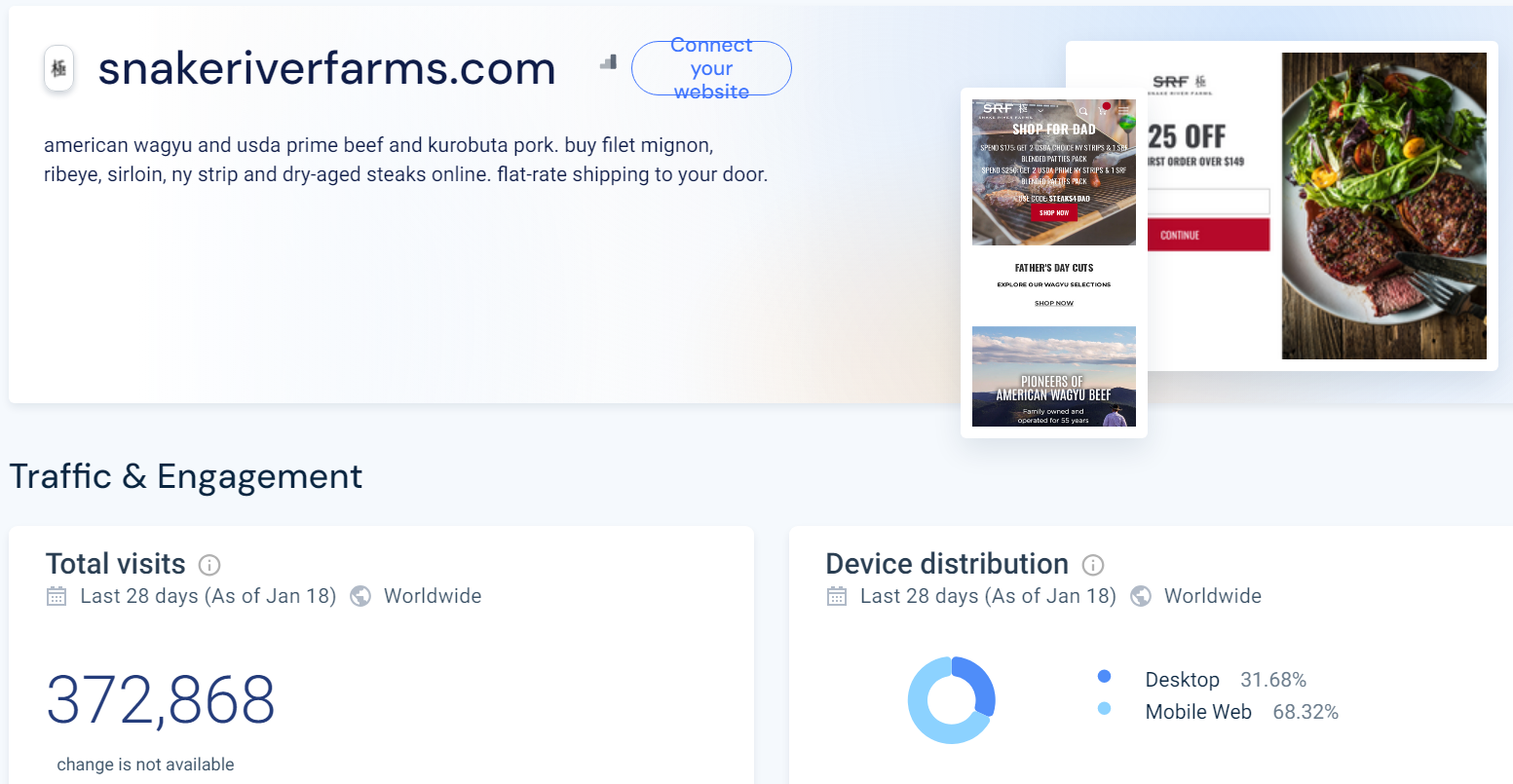The image size is (1513, 784).
Task: Click the Traffic & Engagement heading
Action: 186,476
